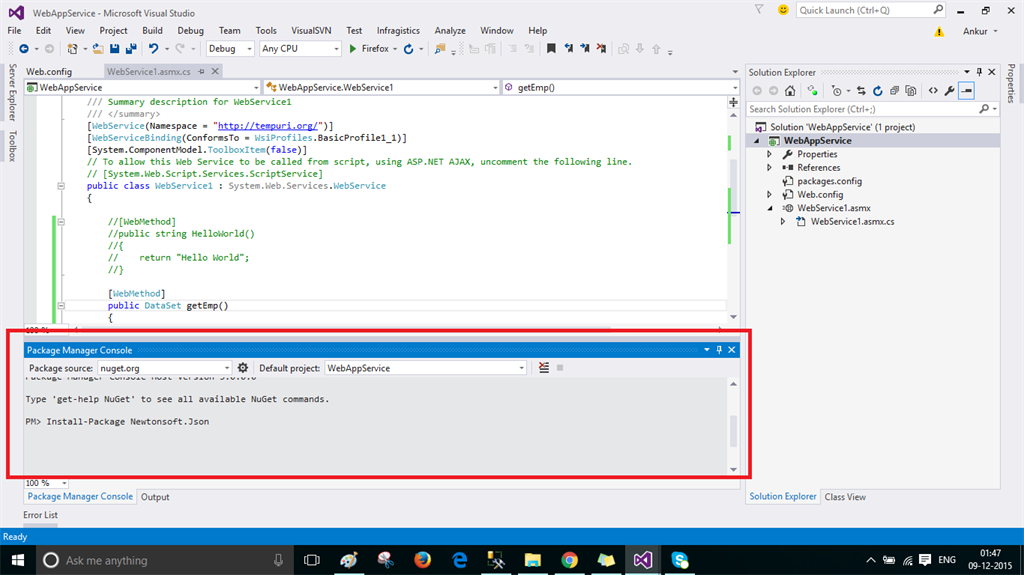This screenshot has width=1024, height=575.
Task: Expand the References node
Action: pyautogui.click(x=769, y=168)
